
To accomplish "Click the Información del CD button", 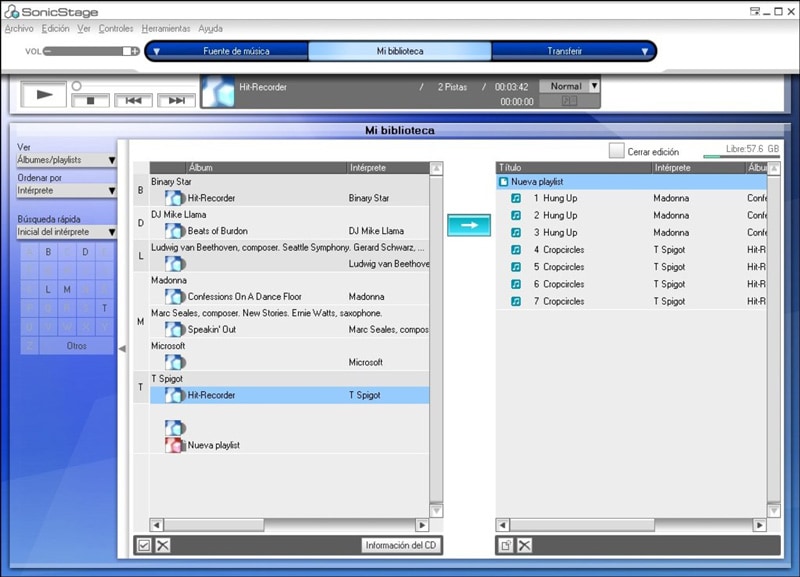I will (x=401, y=545).
